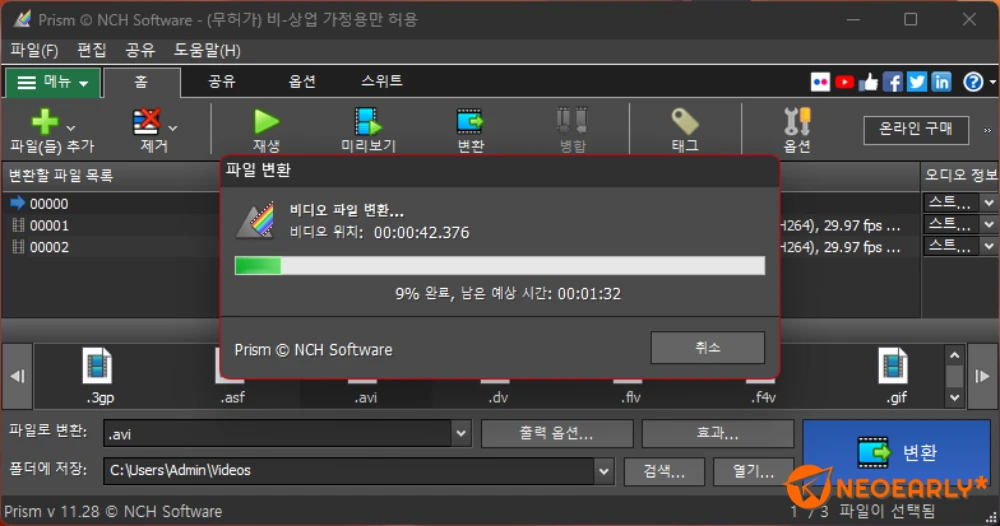
Task: Click the 병합 merge icon
Action: click(x=572, y=121)
